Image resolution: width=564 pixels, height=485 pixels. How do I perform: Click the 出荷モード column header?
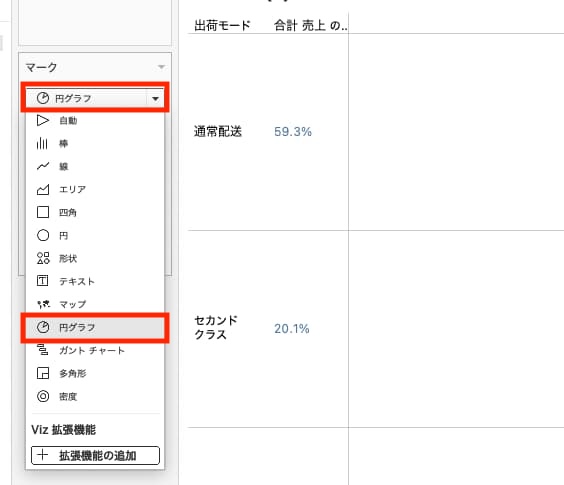(222, 26)
